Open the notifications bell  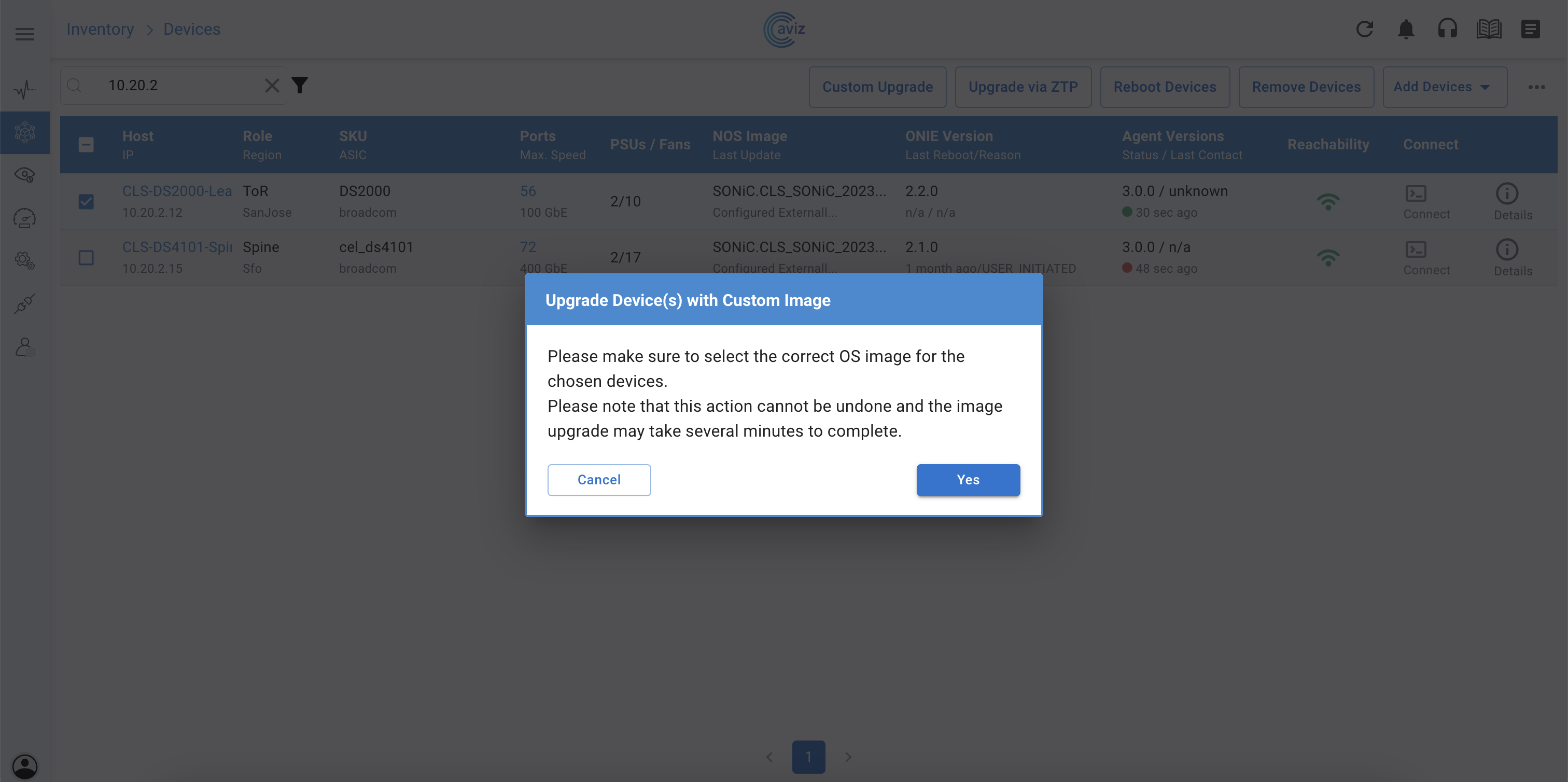(x=1406, y=29)
